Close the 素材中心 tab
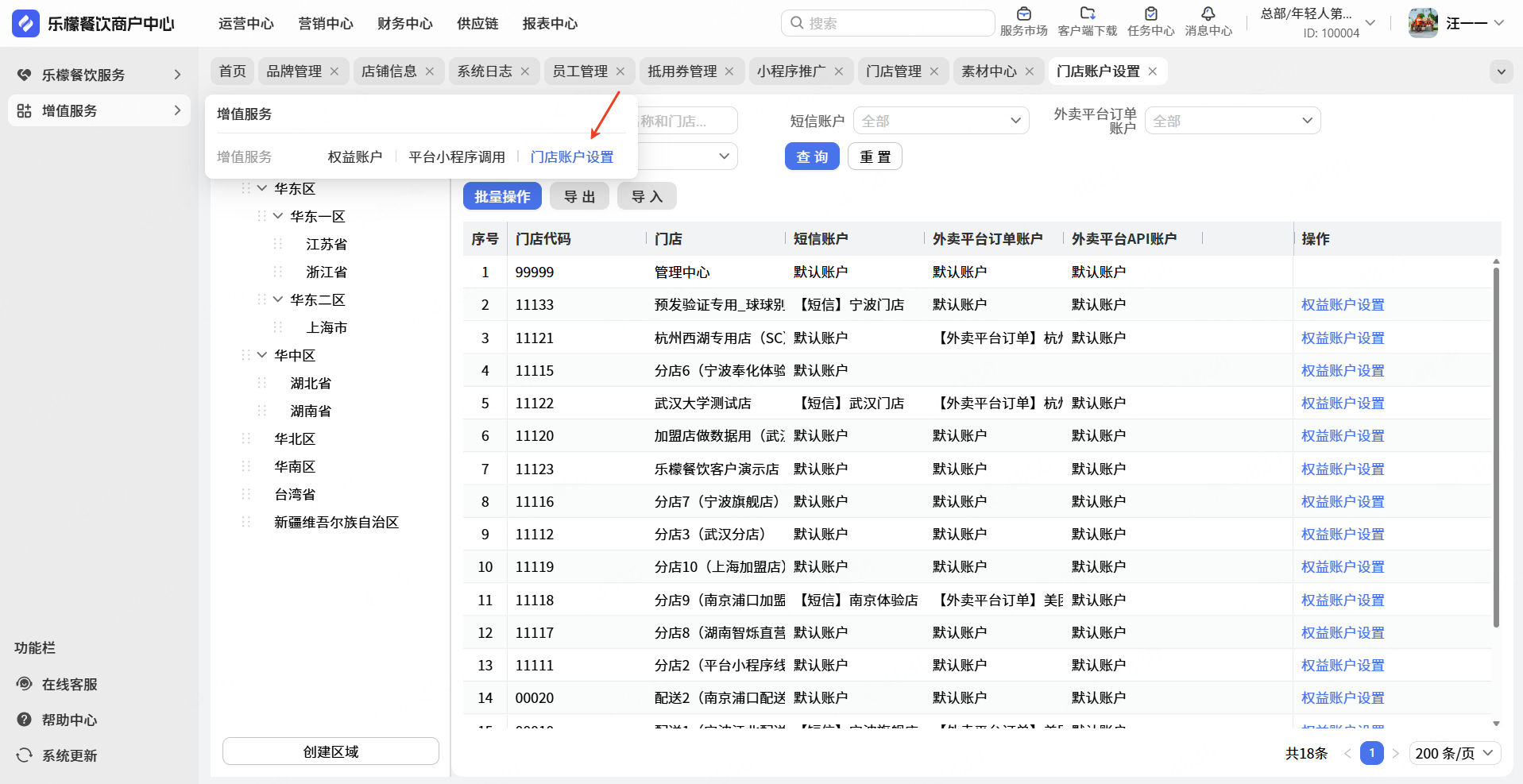 tap(1030, 71)
